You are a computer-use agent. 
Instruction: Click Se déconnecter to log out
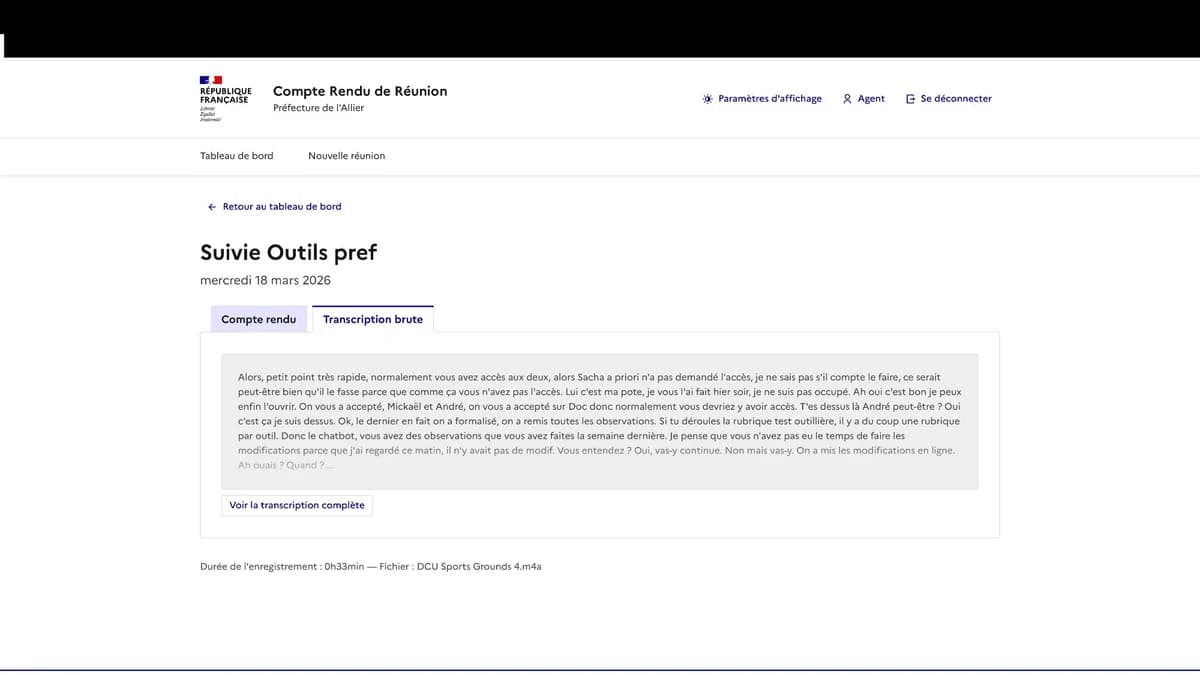coord(948,99)
